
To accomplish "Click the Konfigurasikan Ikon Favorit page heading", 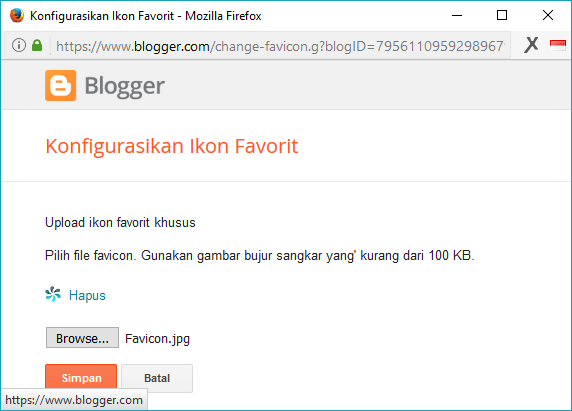I will click(171, 146).
